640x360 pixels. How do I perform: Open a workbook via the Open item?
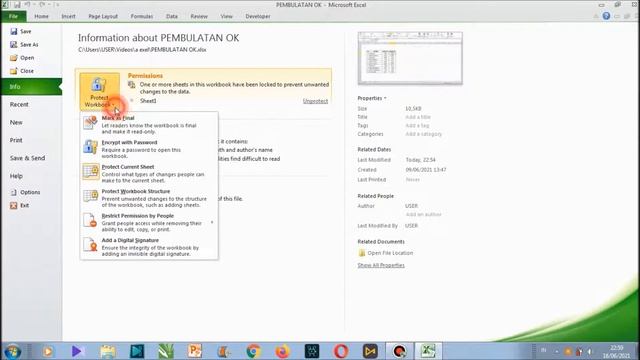click(22, 58)
